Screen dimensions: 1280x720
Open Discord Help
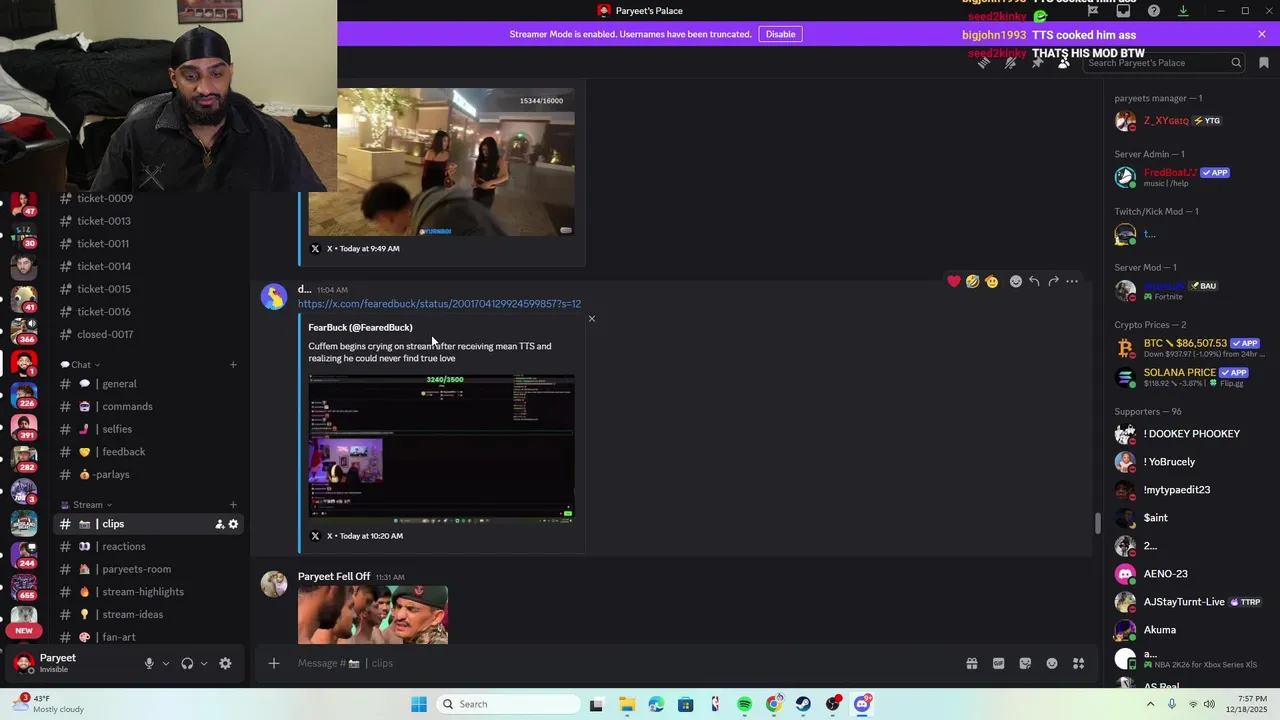1154,11
